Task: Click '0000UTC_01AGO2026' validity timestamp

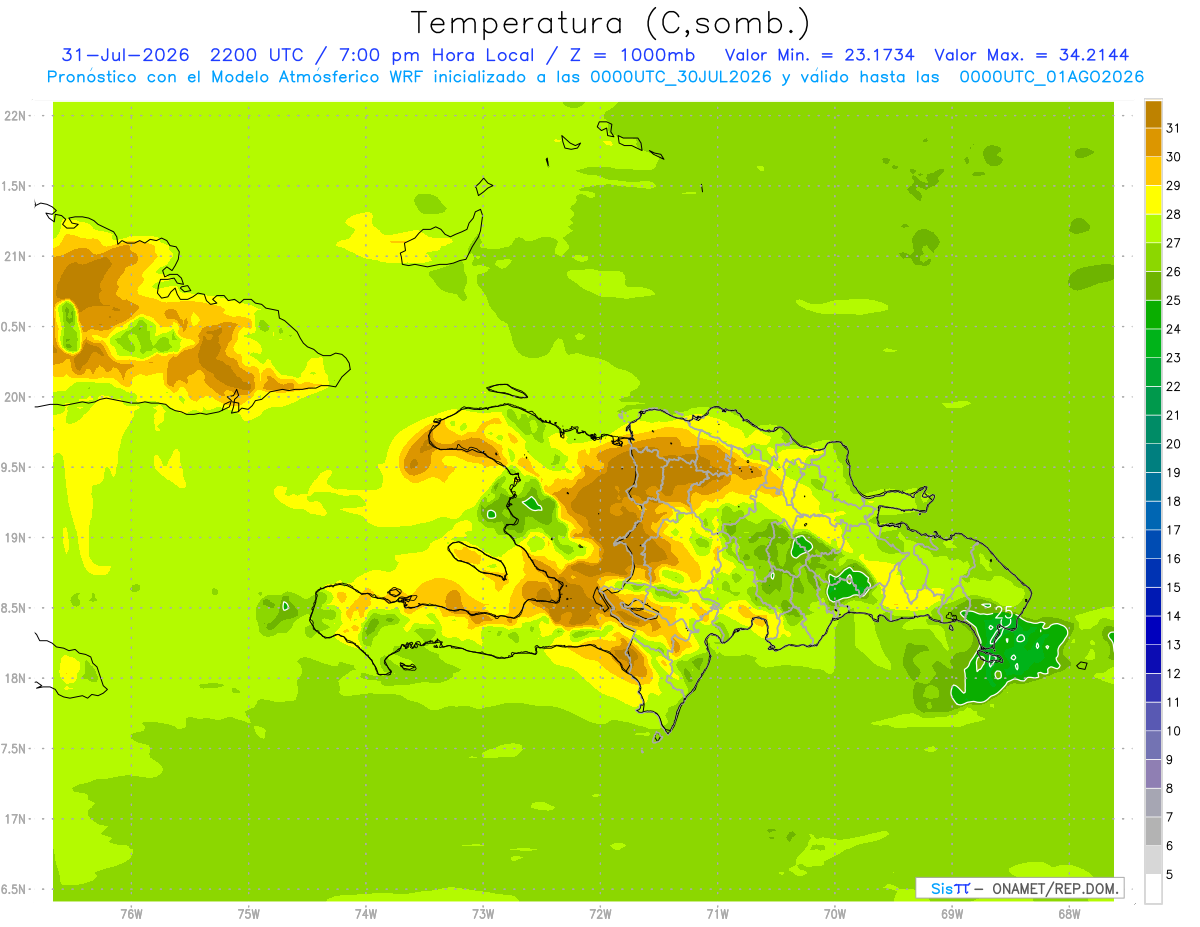Action: [1051, 77]
